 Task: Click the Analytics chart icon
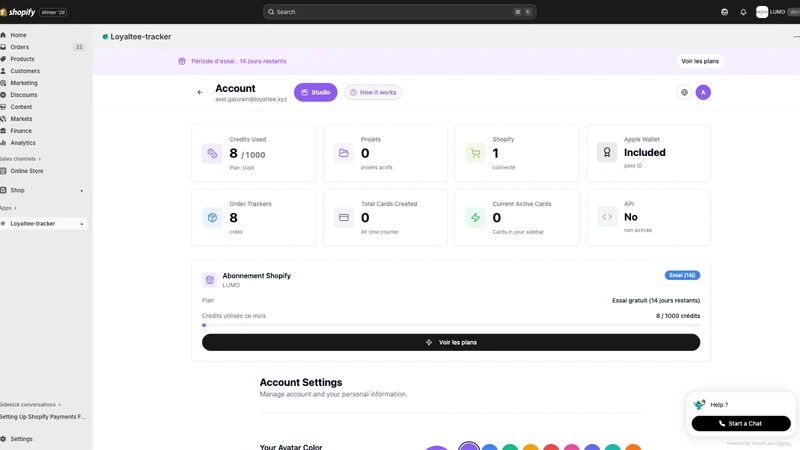(3, 143)
